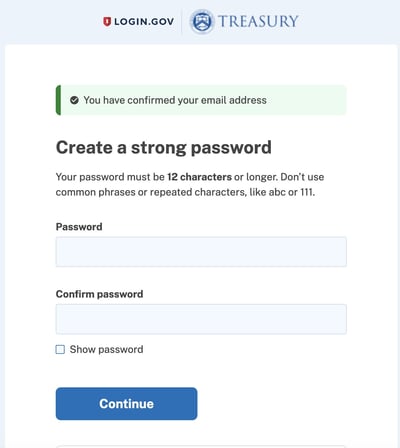
Task: Click the checkmark icon in the success alert
Action: [74, 100]
